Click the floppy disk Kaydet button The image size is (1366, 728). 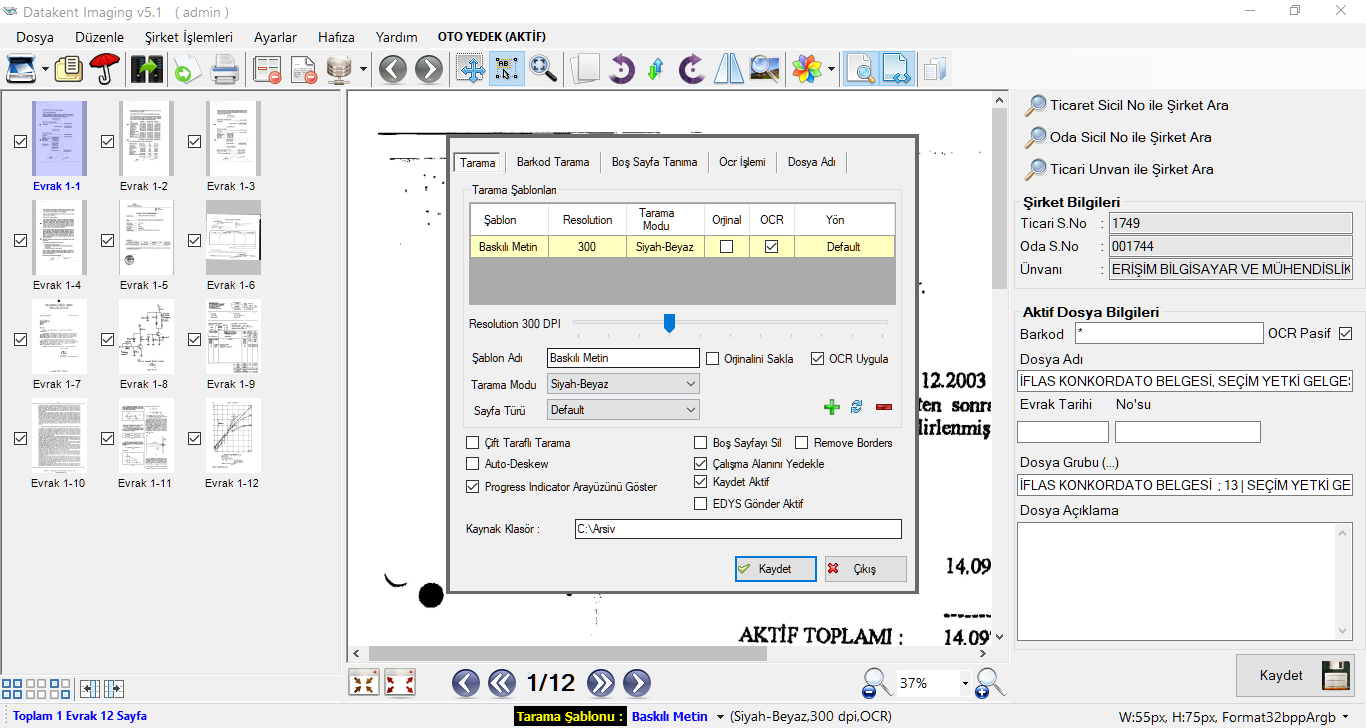click(1295, 675)
